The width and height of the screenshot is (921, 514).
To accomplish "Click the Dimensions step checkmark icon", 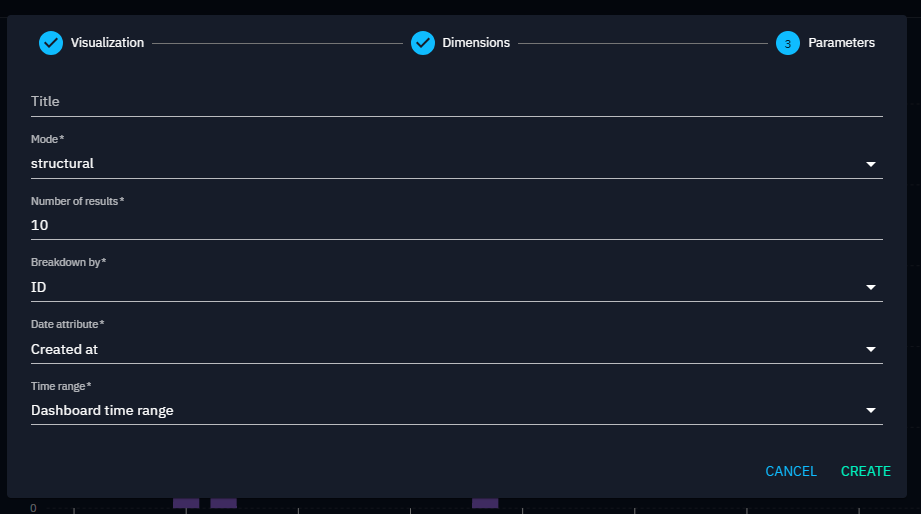I will coord(423,43).
